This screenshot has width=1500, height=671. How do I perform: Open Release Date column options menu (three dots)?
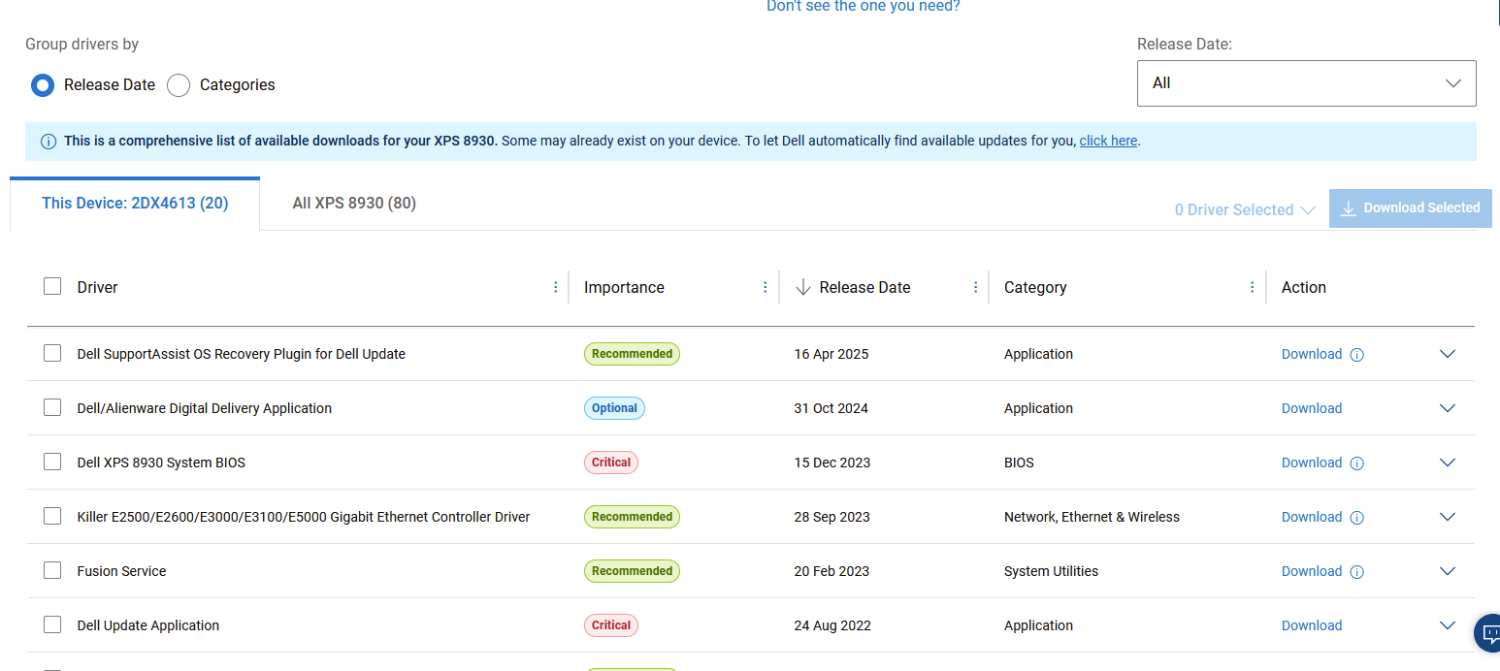click(976, 287)
